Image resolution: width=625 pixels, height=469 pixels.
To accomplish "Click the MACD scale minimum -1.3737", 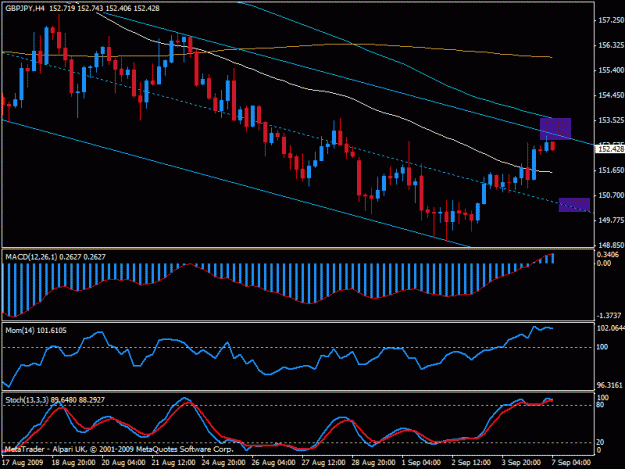I will point(609,316).
